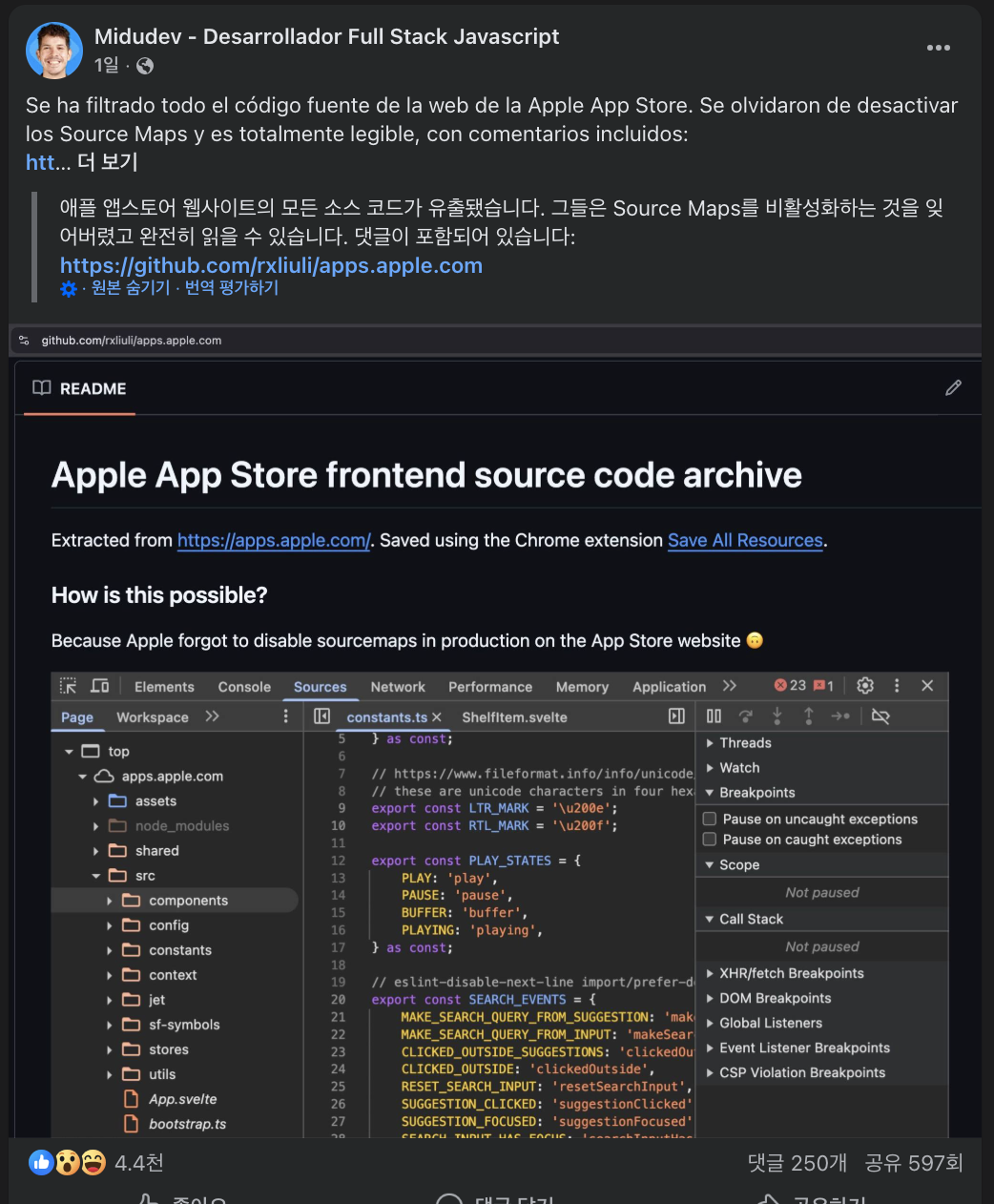994x1204 pixels.
Task: Collapse the src folder
Action: tap(95, 876)
